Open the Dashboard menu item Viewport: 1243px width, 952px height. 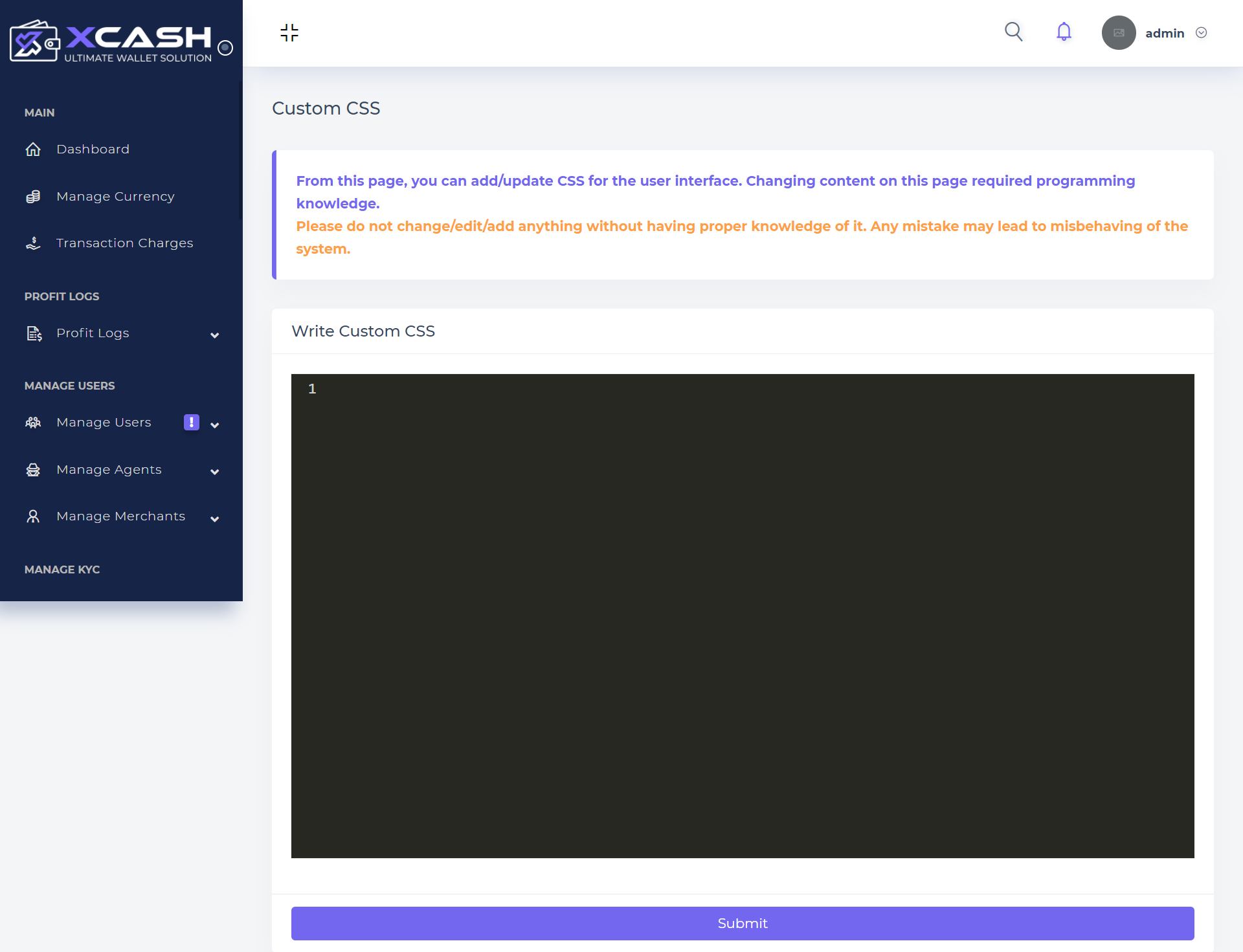point(93,149)
